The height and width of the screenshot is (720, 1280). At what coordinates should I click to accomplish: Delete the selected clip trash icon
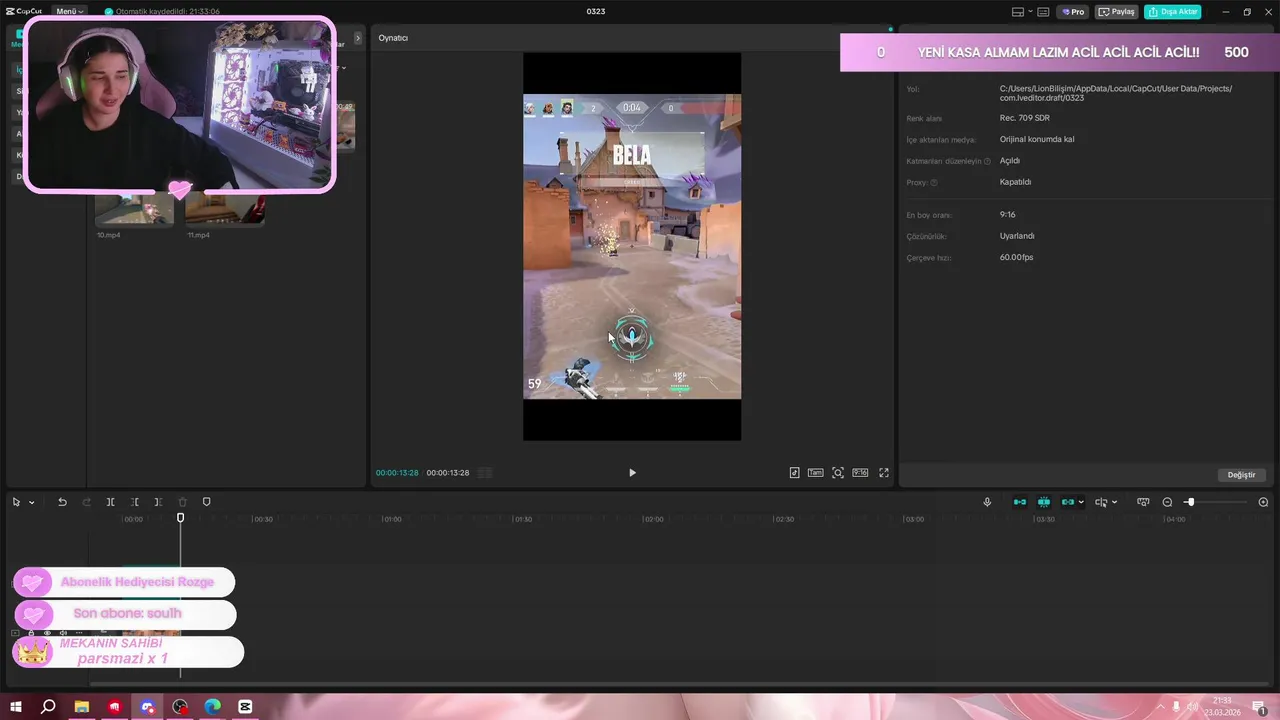point(182,502)
